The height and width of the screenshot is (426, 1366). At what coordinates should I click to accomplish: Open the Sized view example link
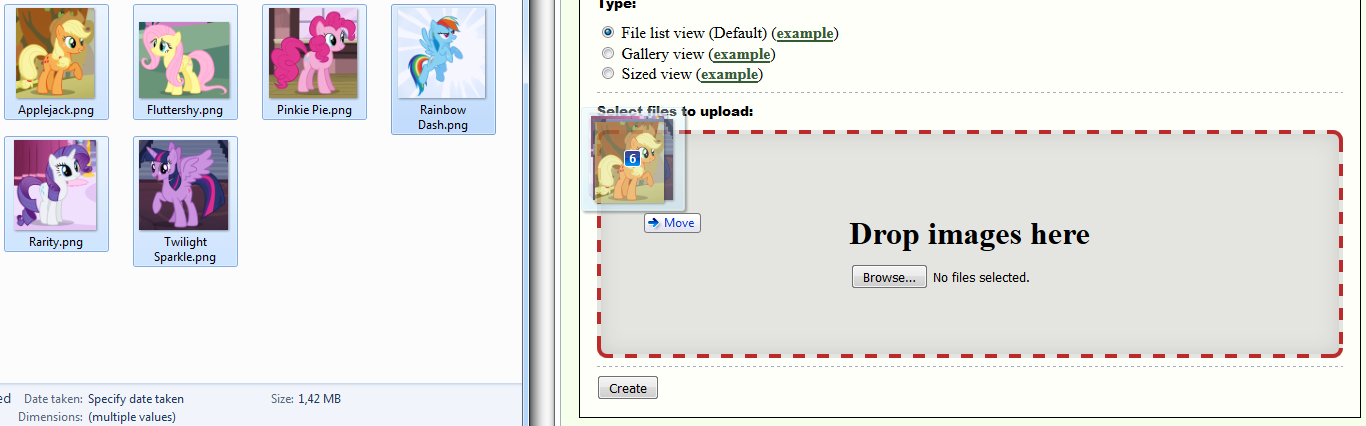tap(730, 74)
